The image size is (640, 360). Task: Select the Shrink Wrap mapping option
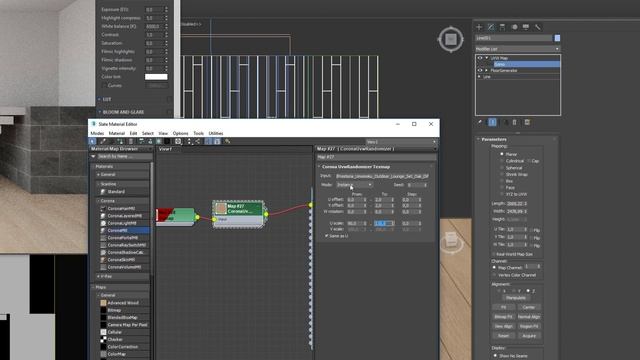(502, 174)
